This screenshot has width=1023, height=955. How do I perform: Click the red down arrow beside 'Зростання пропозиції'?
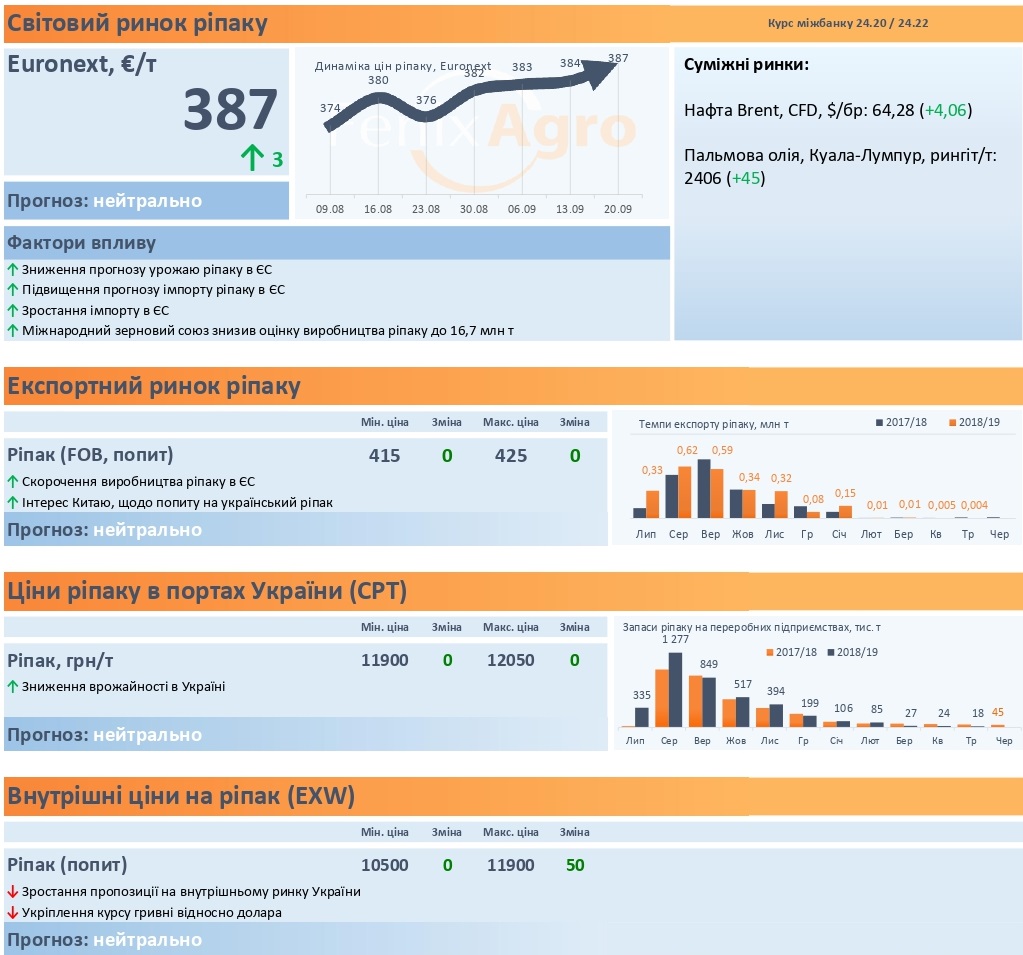click(x=12, y=892)
